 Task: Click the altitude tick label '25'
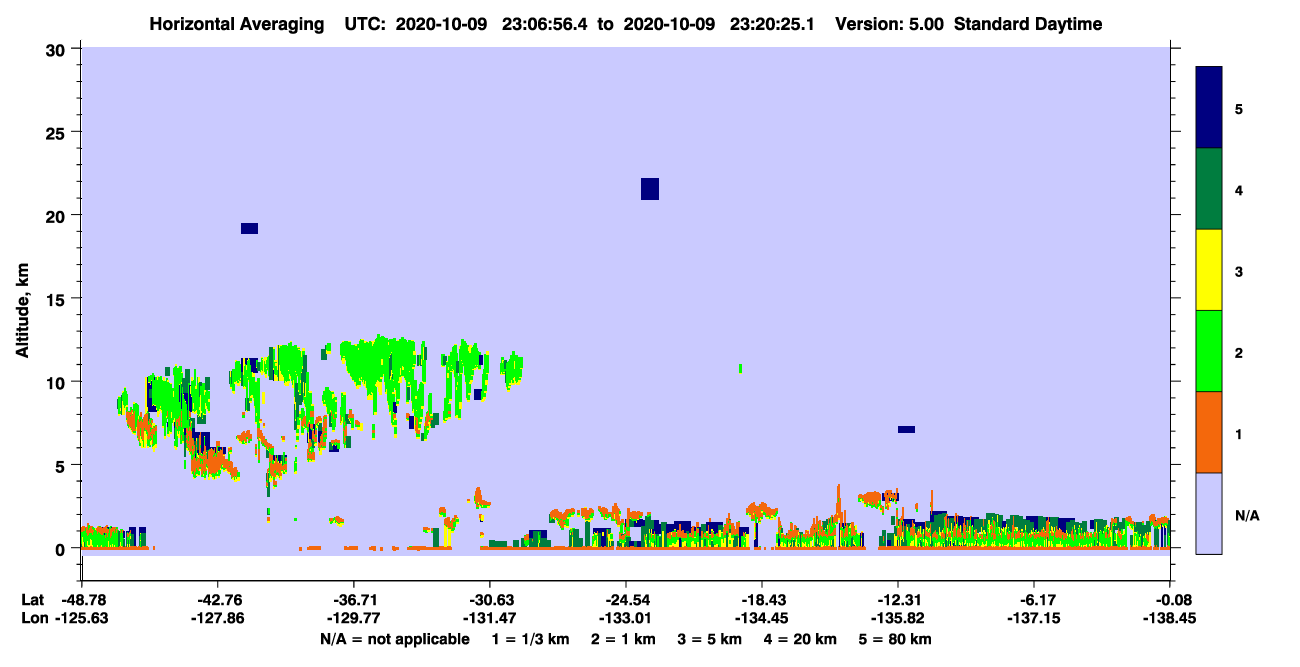point(58,132)
